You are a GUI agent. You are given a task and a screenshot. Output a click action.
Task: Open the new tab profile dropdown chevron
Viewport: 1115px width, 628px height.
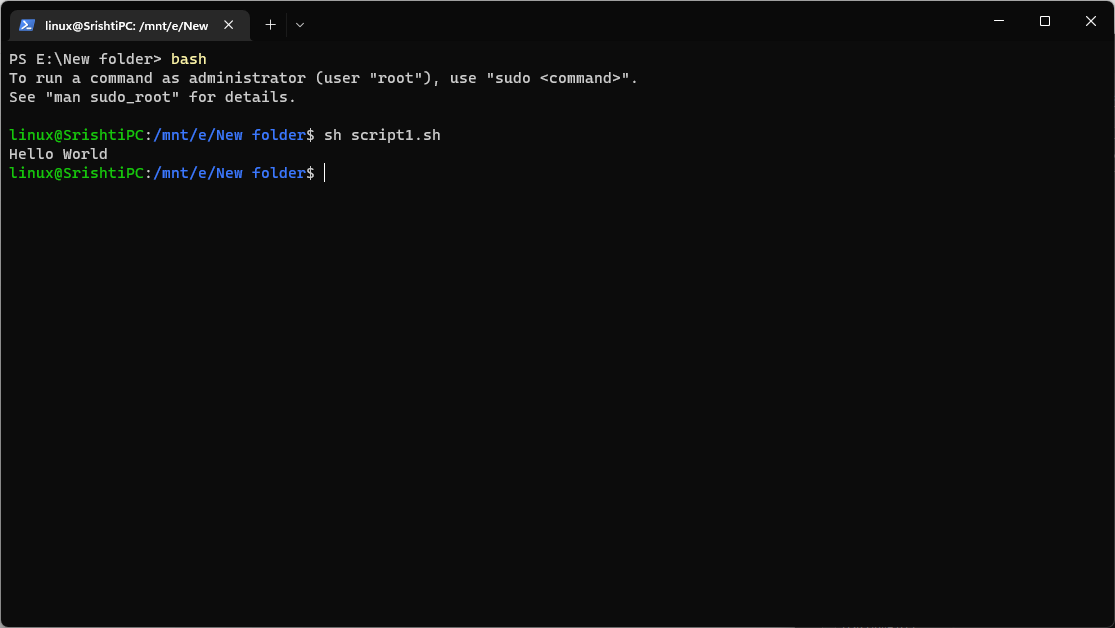pyautogui.click(x=298, y=25)
